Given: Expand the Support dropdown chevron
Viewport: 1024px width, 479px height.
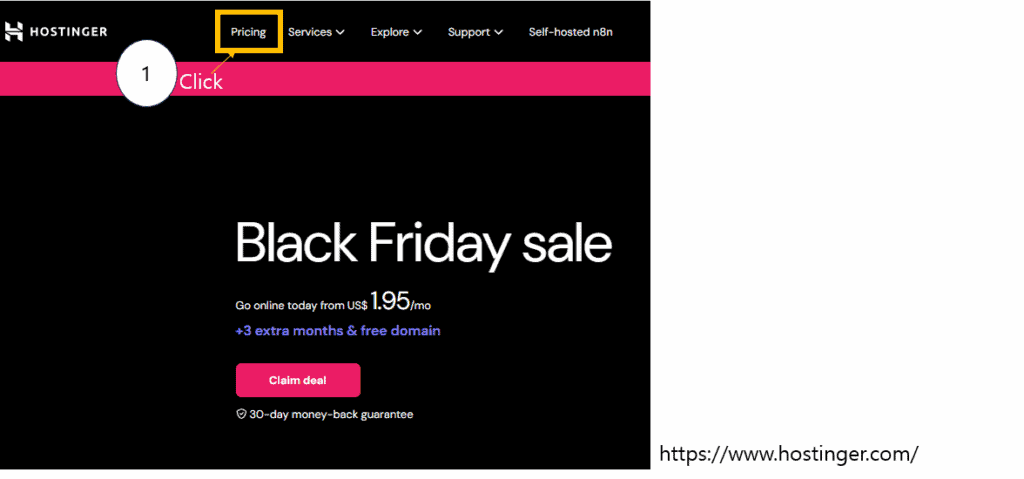Looking at the screenshot, I should coord(498,32).
